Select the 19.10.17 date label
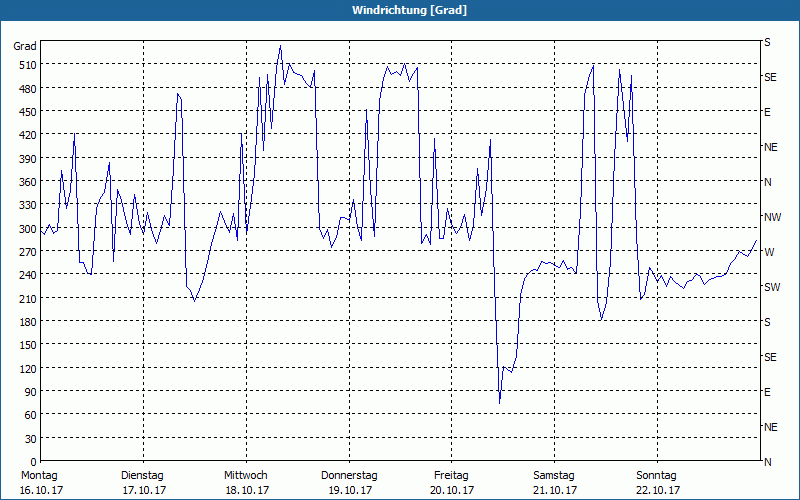Viewport: 800px width, 500px height. (350, 490)
